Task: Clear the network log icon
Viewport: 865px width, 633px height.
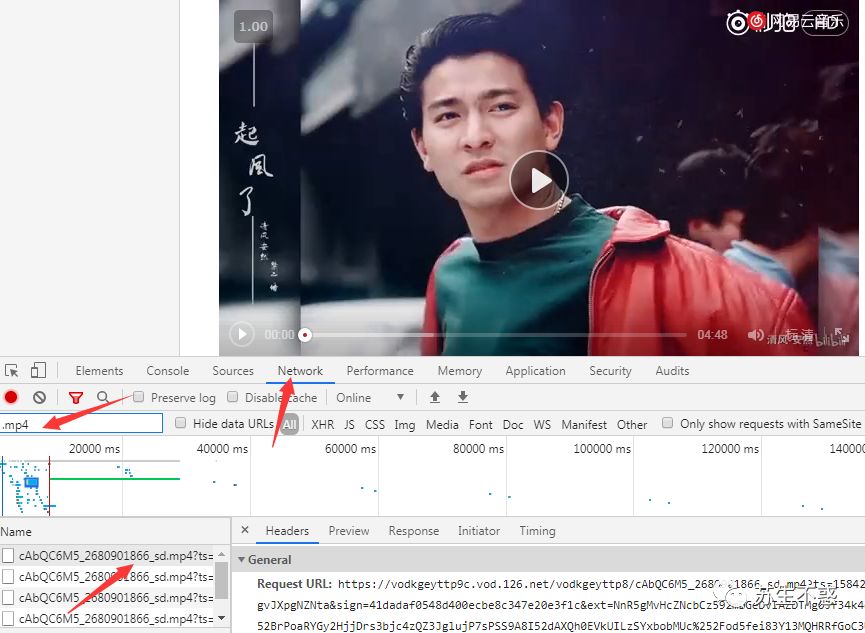Action: [x=39, y=397]
